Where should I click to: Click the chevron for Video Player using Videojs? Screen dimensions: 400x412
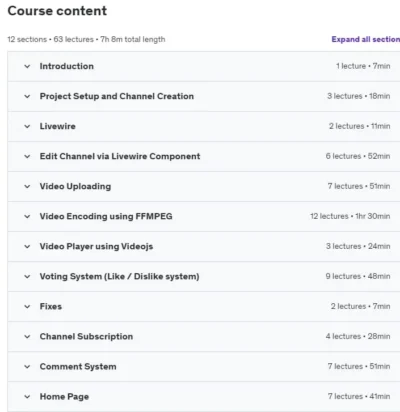point(27,246)
